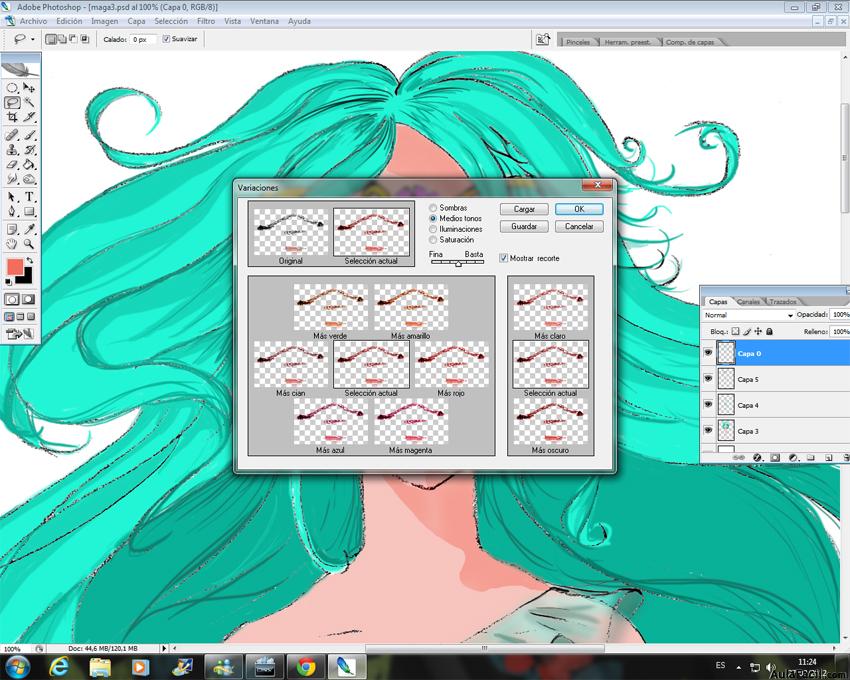Switch to the Canales tab

pos(749,301)
